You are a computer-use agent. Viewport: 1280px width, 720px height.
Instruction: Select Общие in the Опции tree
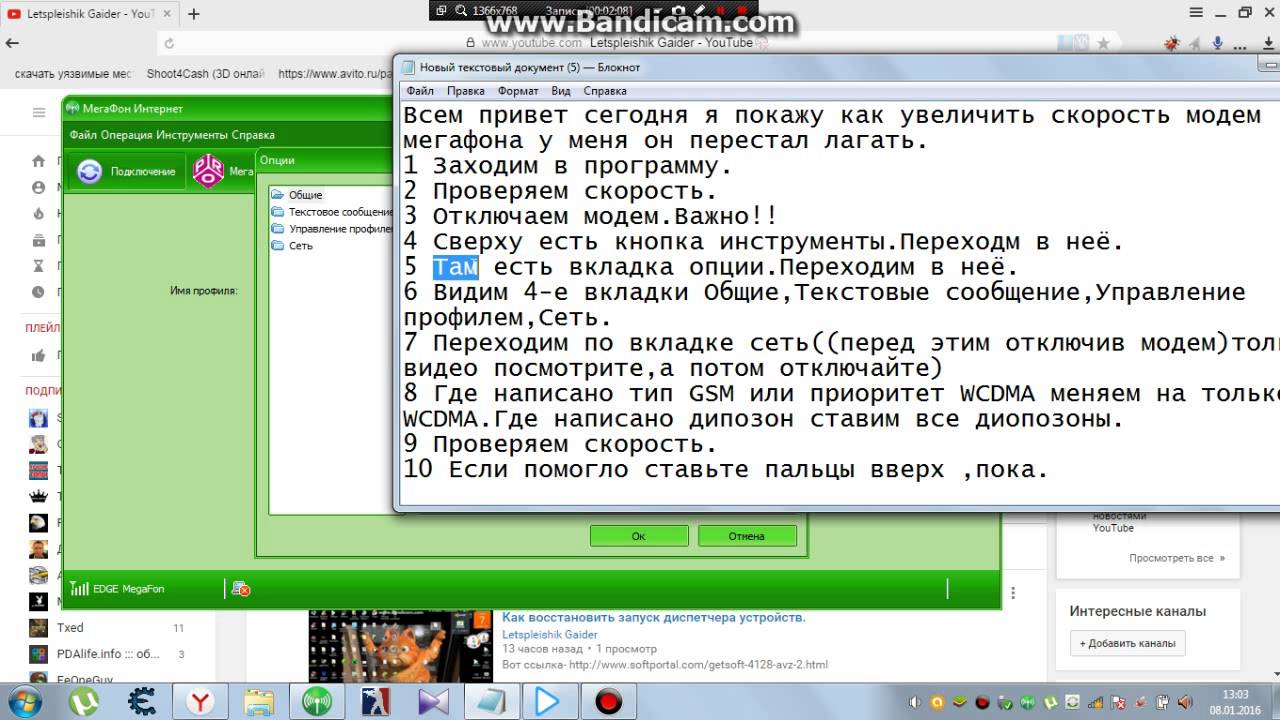coord(305,195)
